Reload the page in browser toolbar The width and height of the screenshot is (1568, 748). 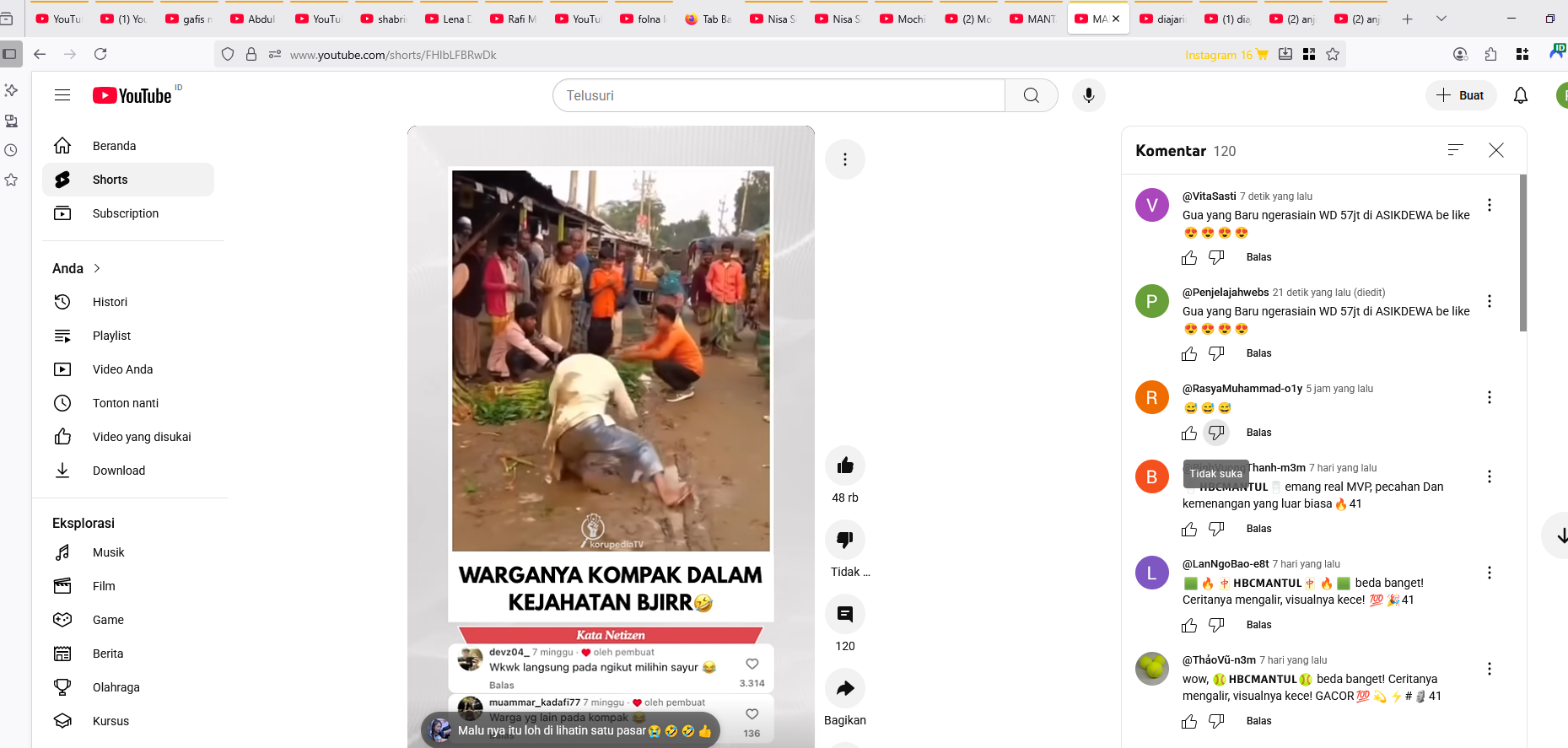[x=100, y=54]
